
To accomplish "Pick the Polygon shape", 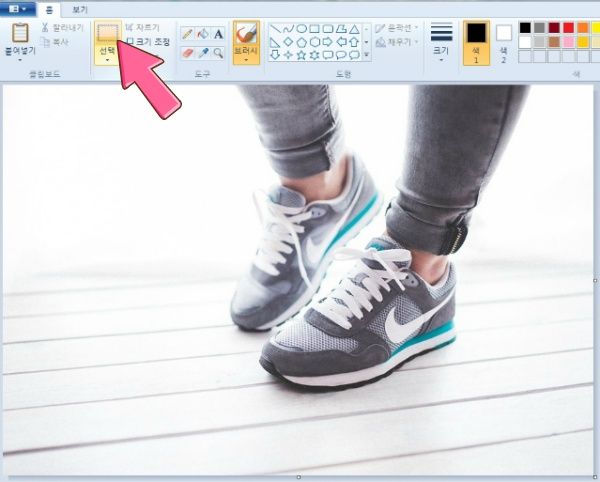I will click(341, 29).
